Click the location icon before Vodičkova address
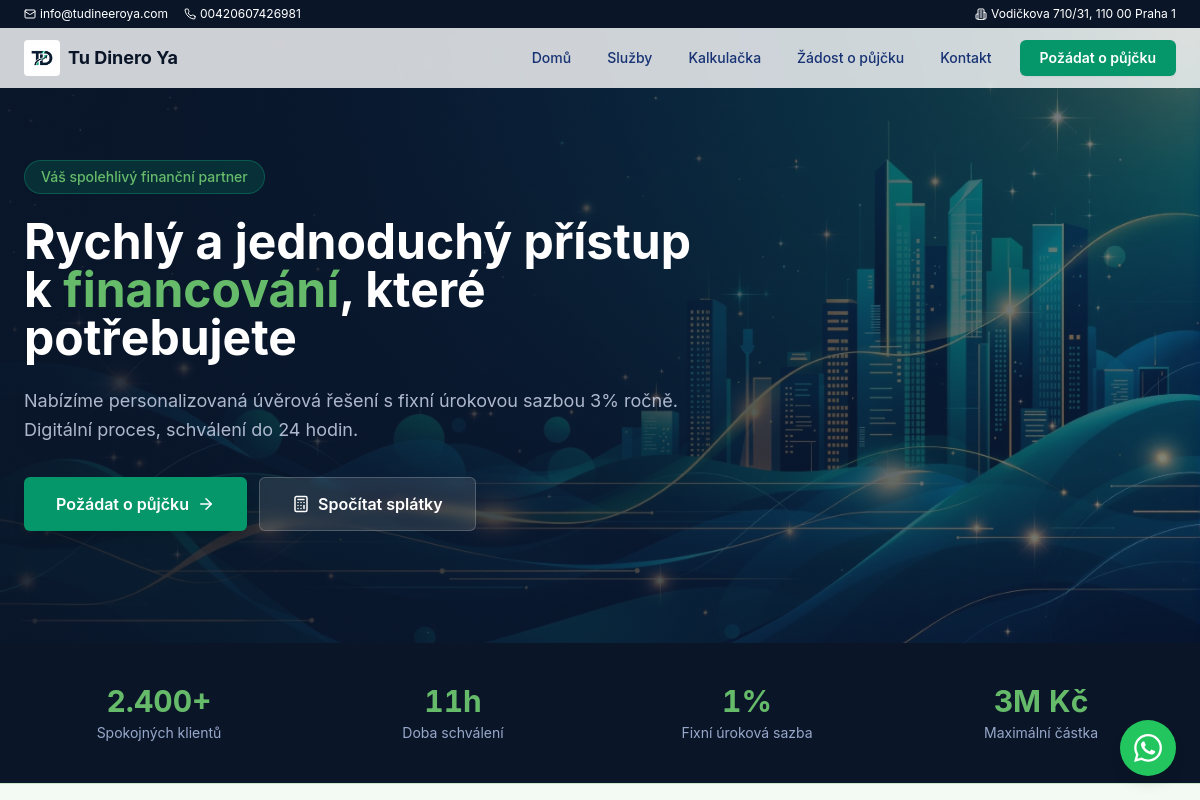1200x800 pixels. 980,14
